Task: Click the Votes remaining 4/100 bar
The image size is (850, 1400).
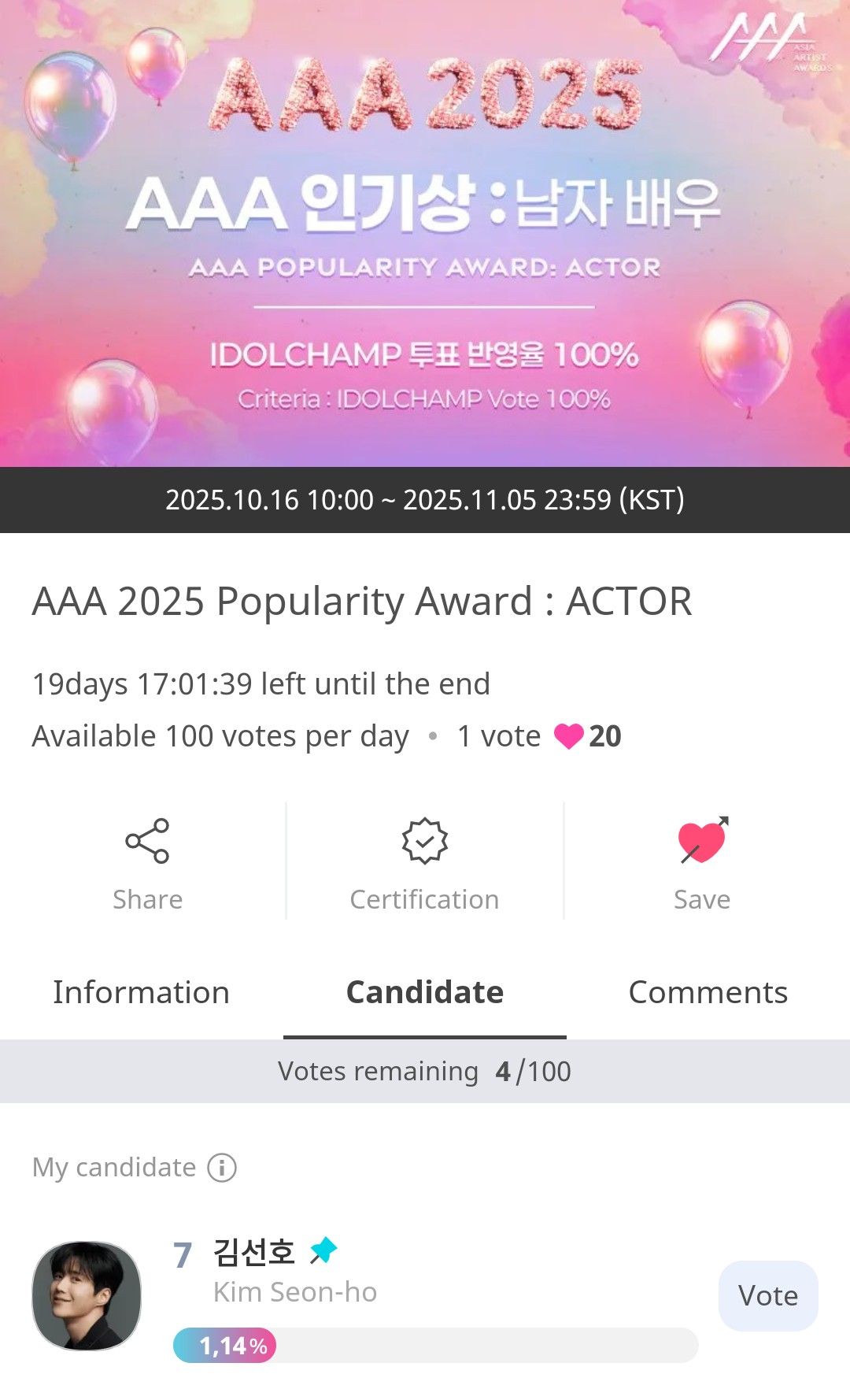Action: click(x=425, y=1071)
